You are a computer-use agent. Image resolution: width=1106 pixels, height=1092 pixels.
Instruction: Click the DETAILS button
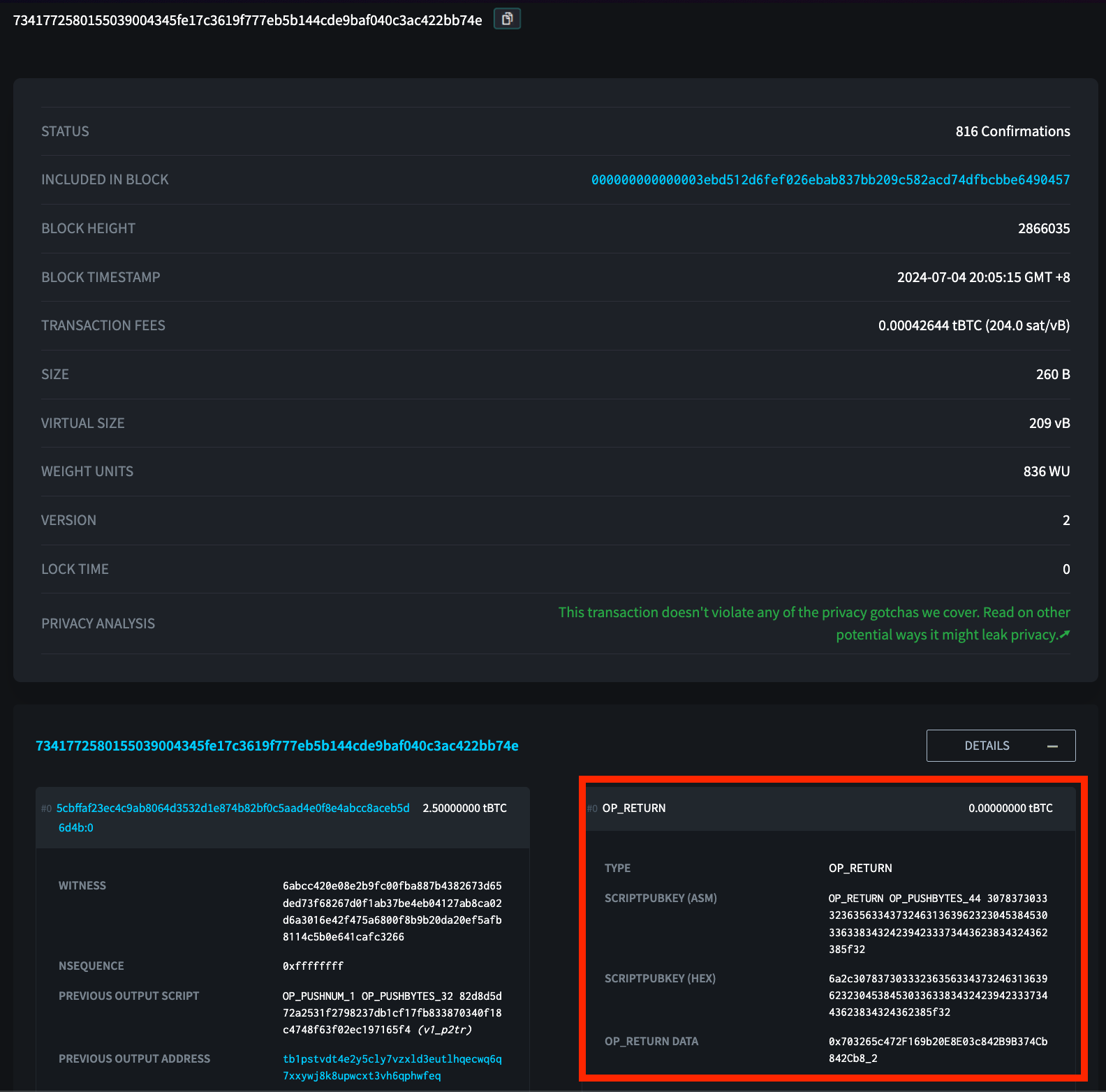(x=986, y=746)
